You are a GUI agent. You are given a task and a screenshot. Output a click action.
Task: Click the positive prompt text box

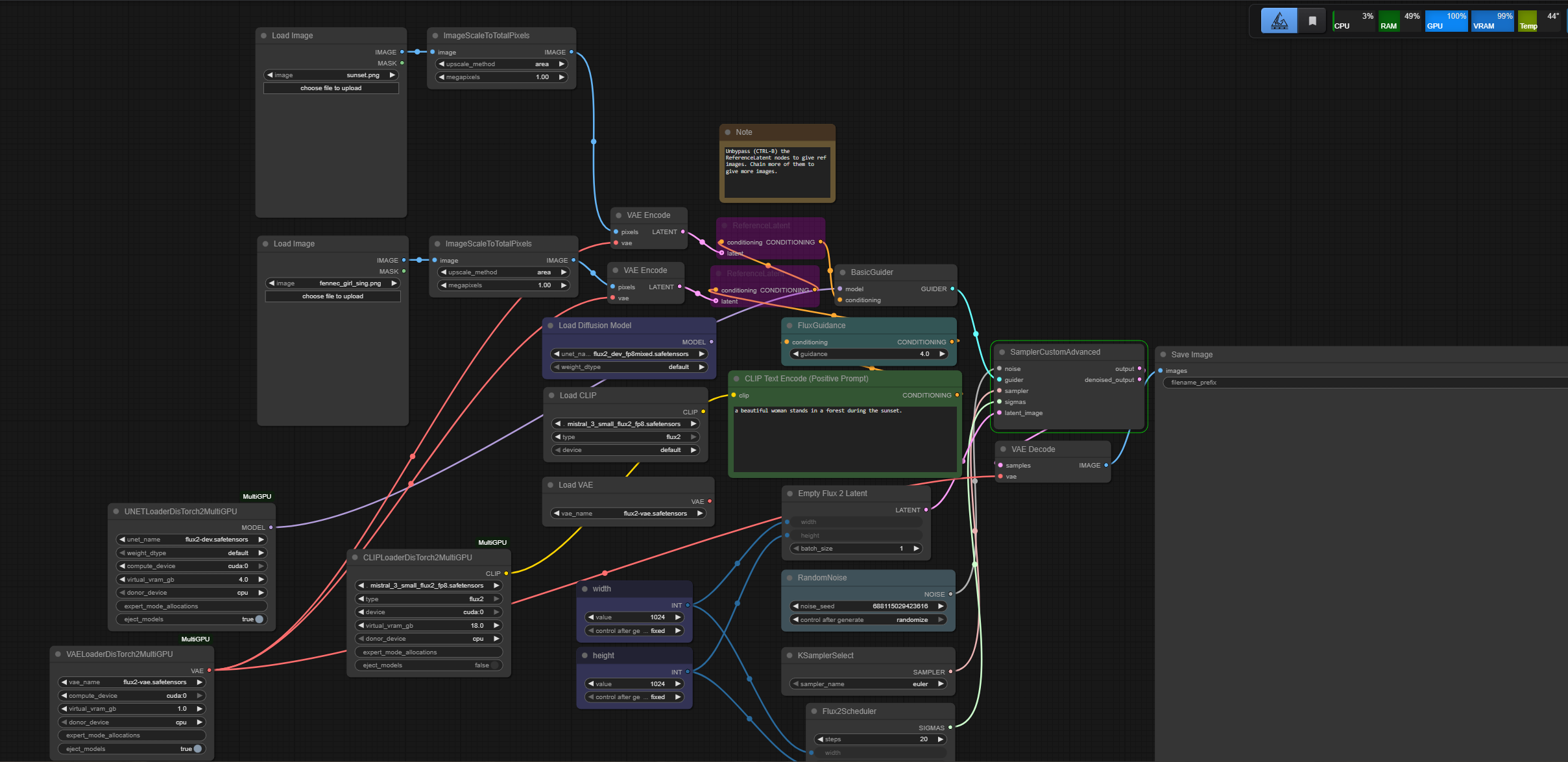pos(844,438)
